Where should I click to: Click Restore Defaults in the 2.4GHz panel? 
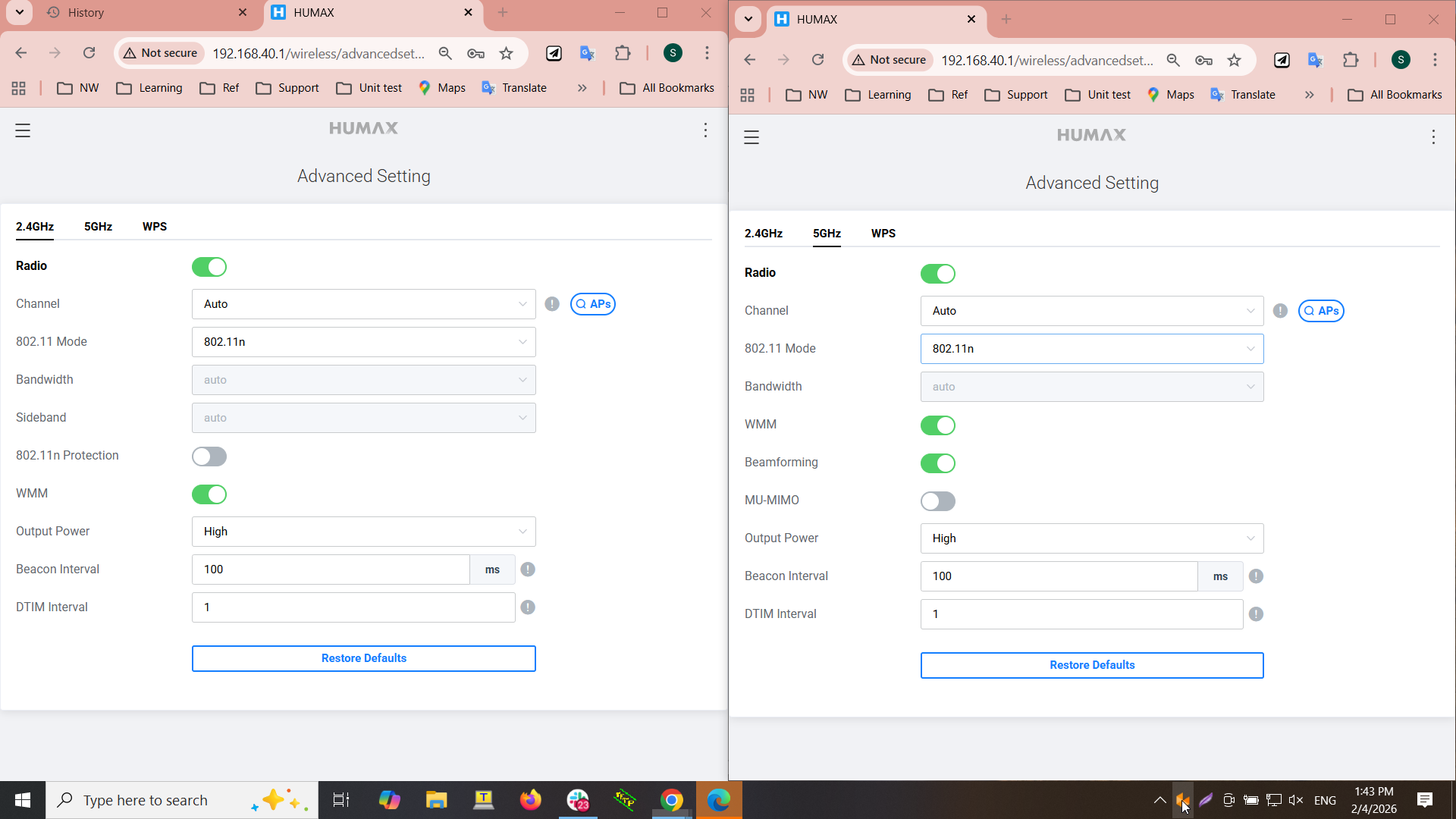tap(363, 658)
